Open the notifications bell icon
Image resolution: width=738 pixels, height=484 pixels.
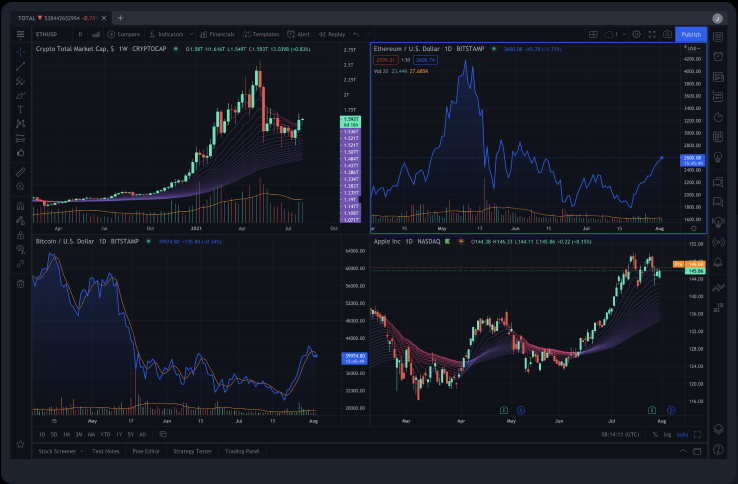[x=718, y=262]
